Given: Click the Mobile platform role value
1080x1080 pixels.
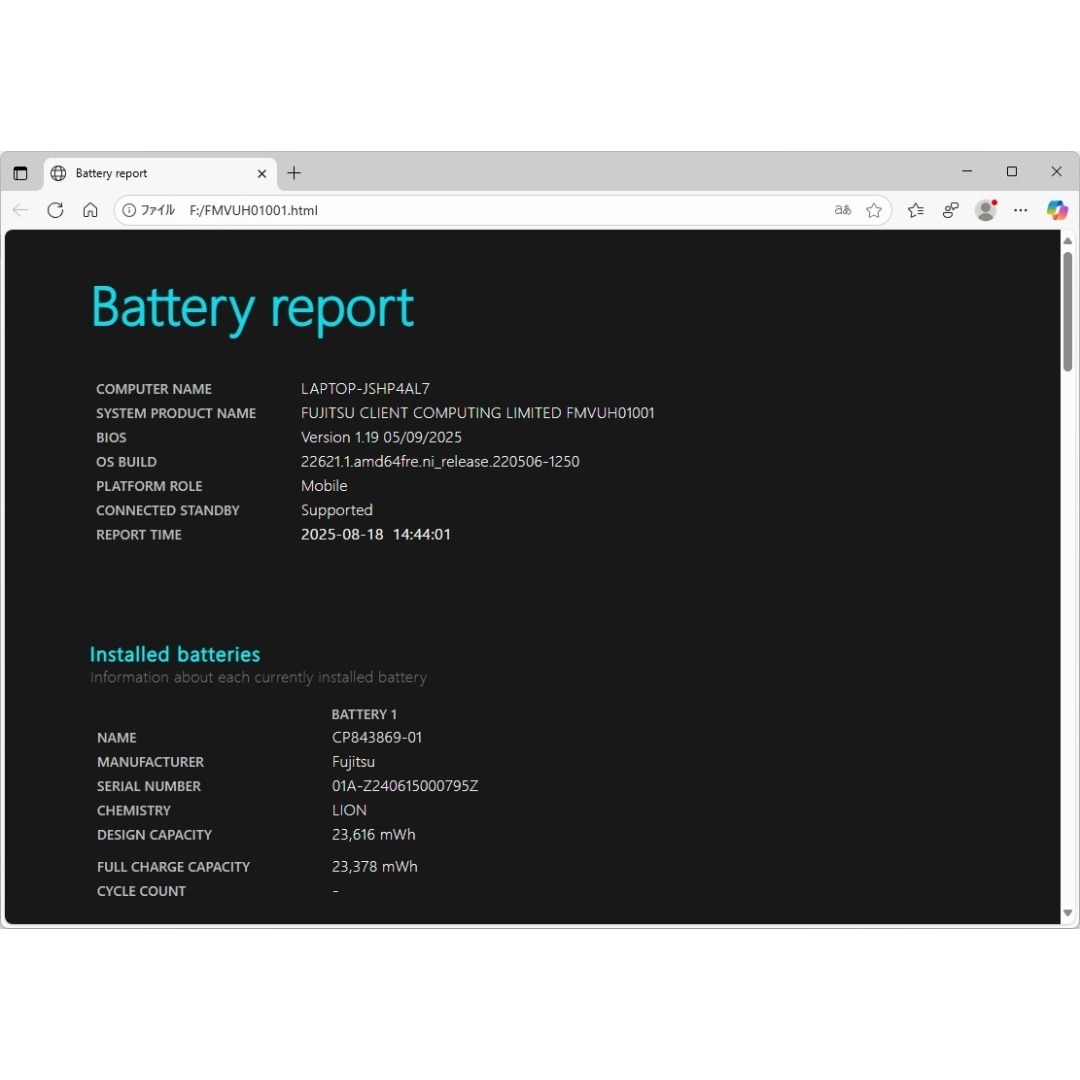Looking at the screenshot, I should point(324,486).
